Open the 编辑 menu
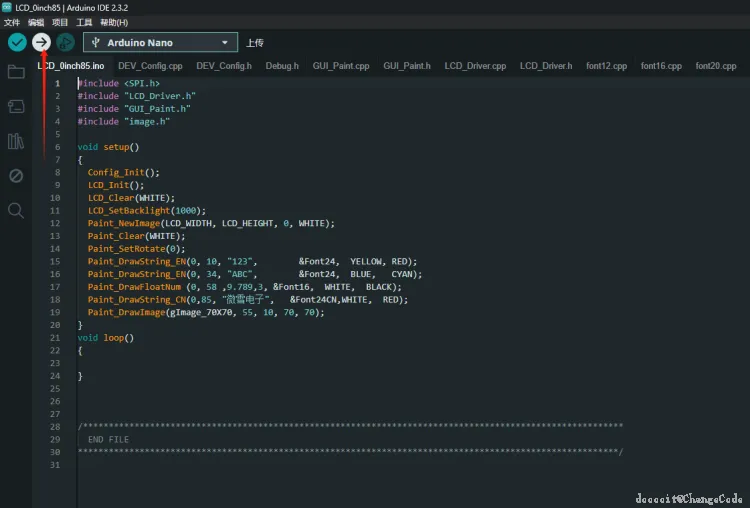 (x=36, y=22)
